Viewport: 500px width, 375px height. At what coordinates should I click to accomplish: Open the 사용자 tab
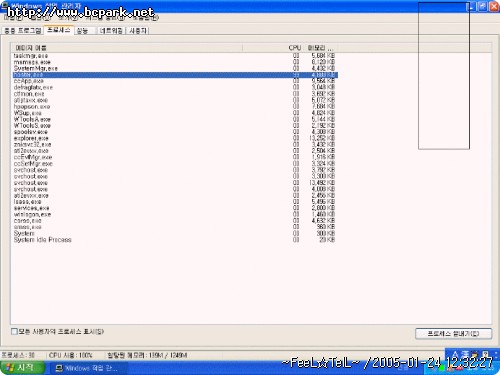(x=138, y=31)
